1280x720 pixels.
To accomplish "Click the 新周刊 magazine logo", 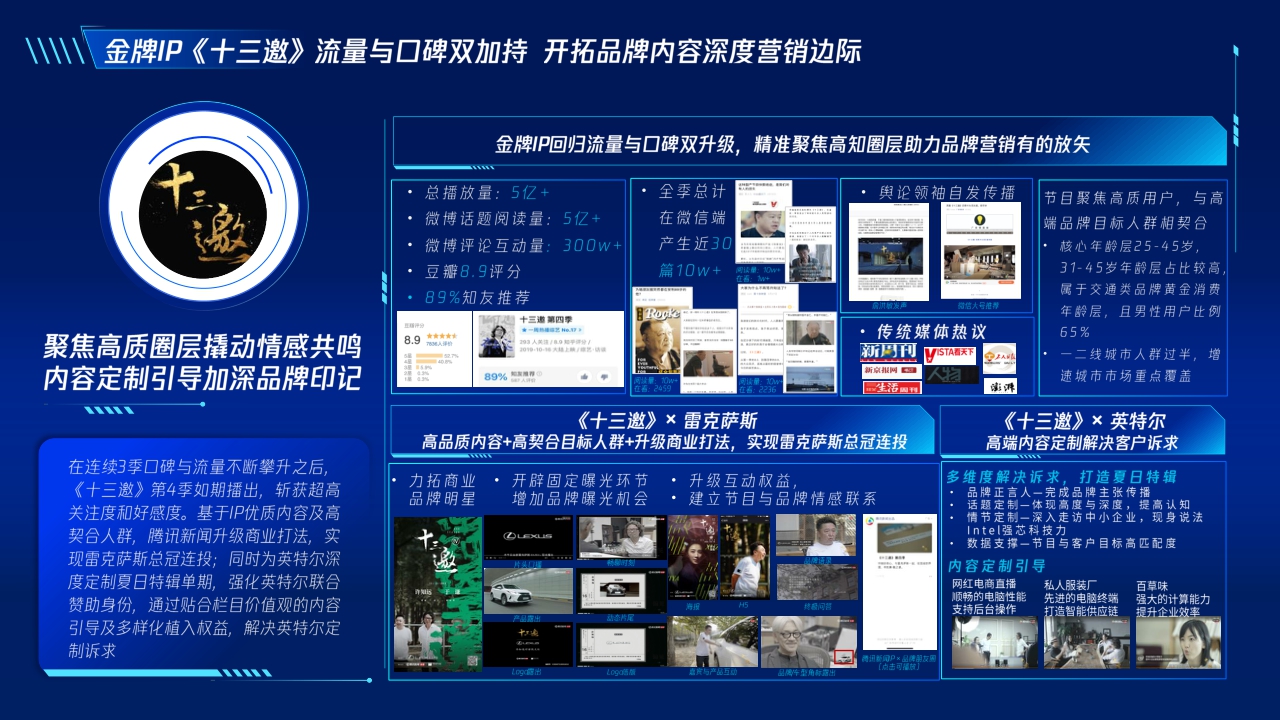I will coord(888,352).
